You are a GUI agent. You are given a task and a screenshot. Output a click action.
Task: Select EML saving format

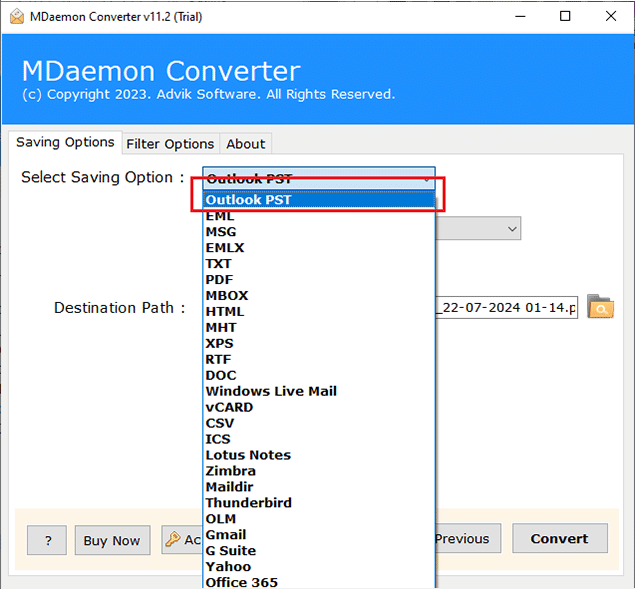pos(319,216)
